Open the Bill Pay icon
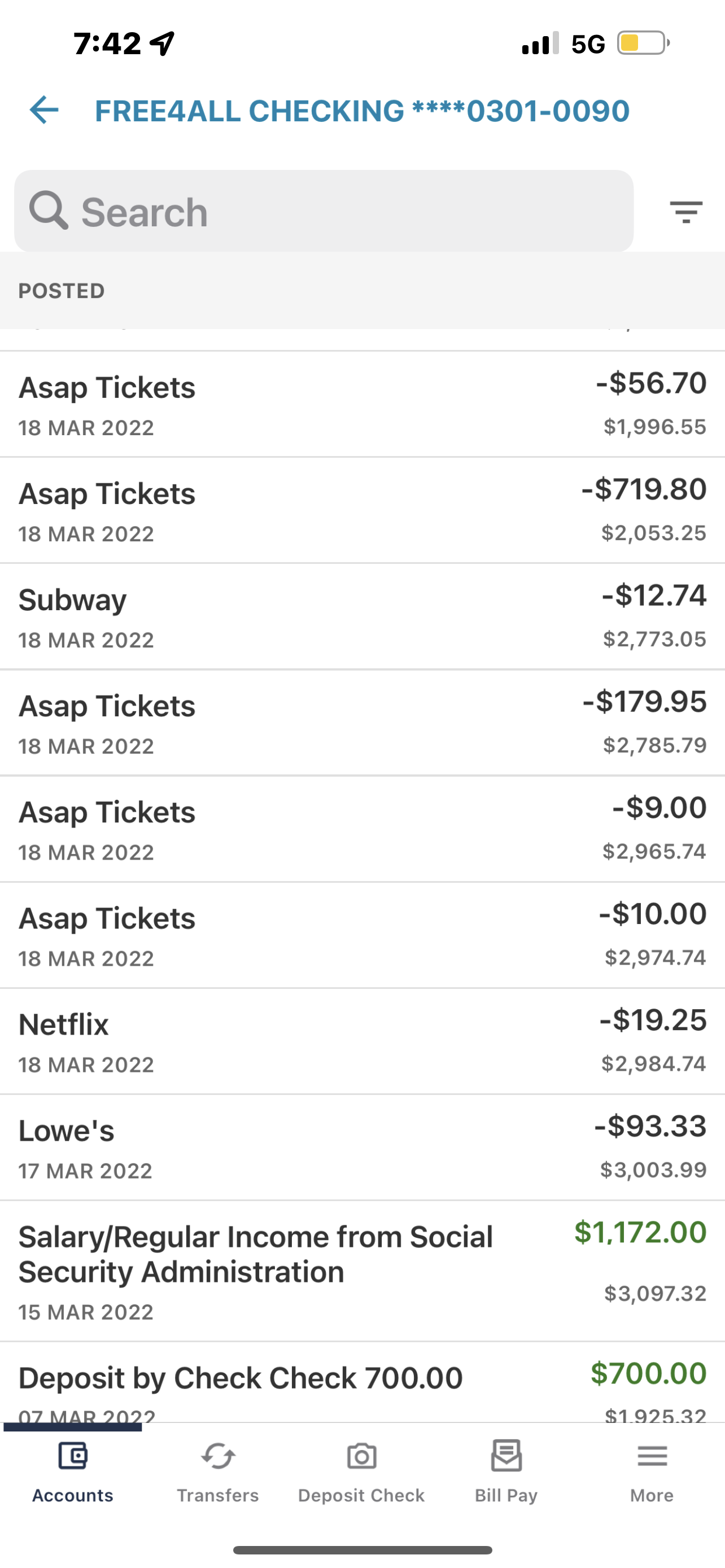Screen dimensions: 725x1568 pyautogui.click(x=506, y=1455)
